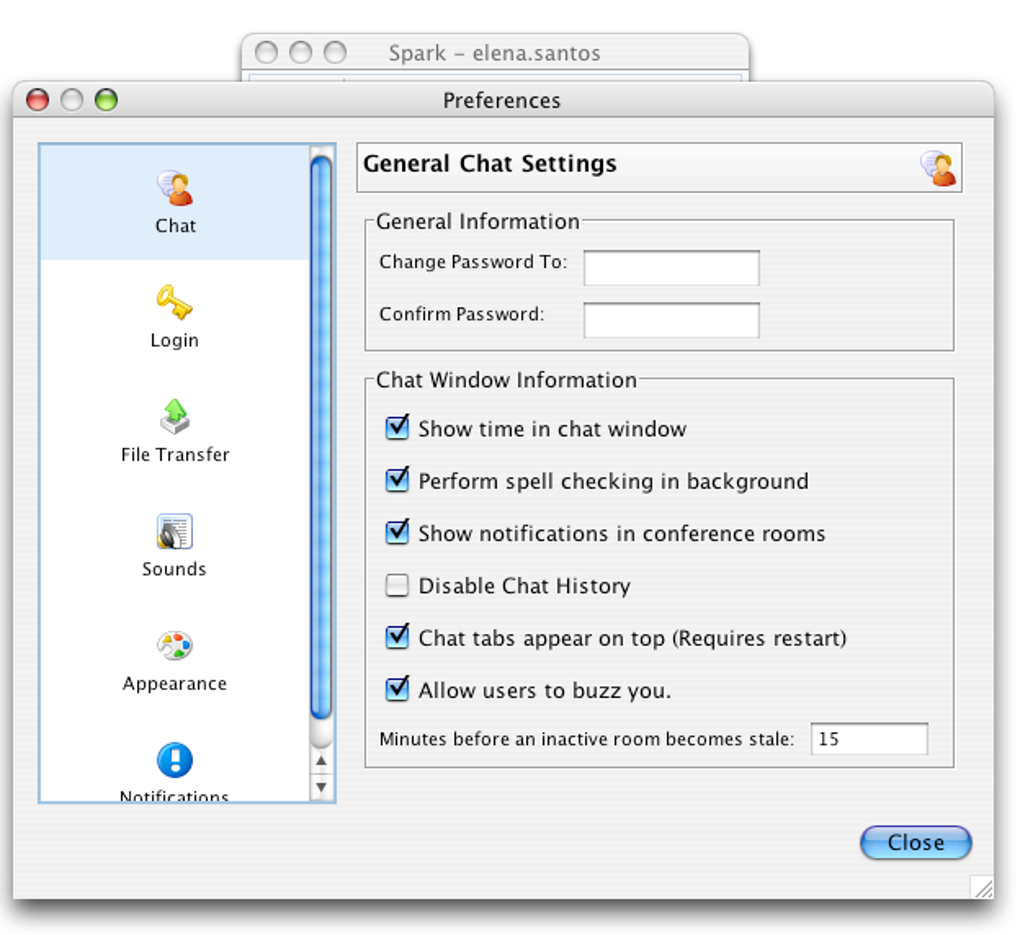This screenshot has height=935, width=1020.
Task: Select the File Transfer green arrow icon
Action: coord(175,416)
